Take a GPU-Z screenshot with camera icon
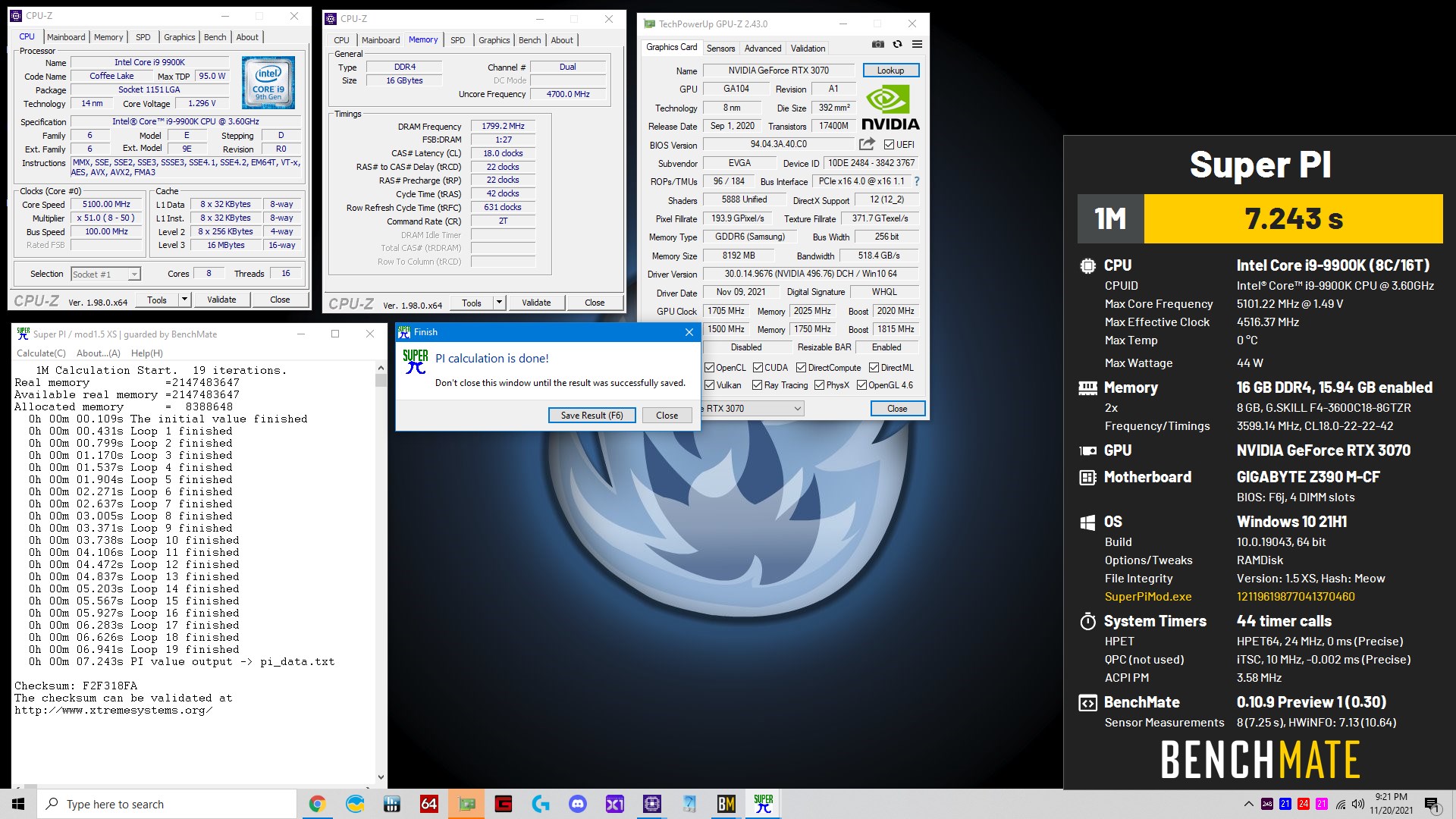The width and height of the screenshot is (1456, 819). 877,45
